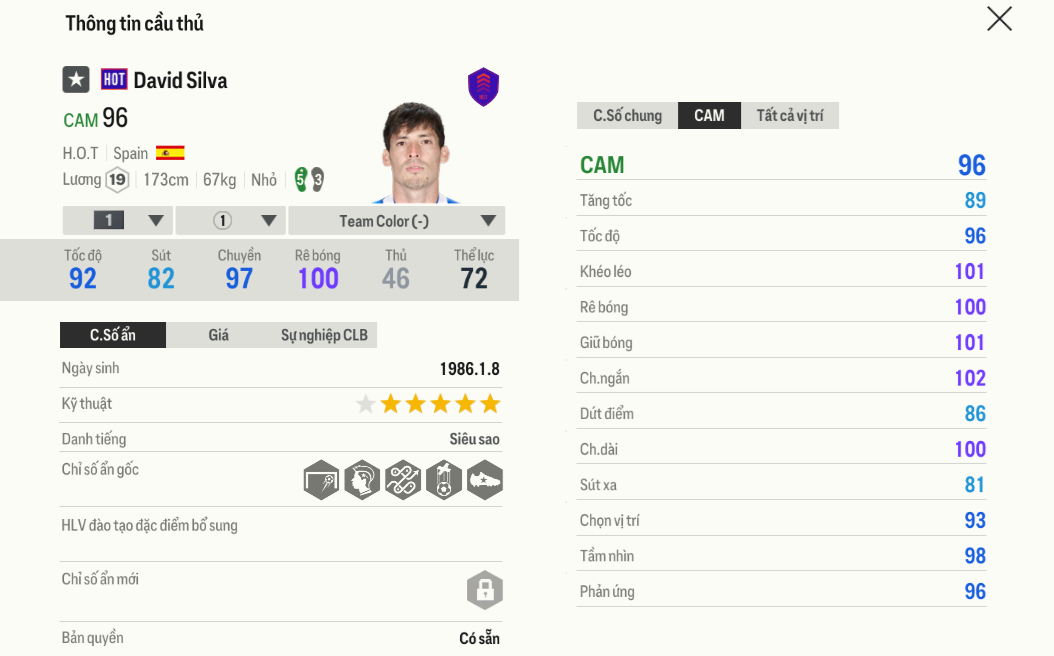Click the favorite star icon beside David Silva
This screenshot has width=1054, height=656.
click(x=76, y=80)
